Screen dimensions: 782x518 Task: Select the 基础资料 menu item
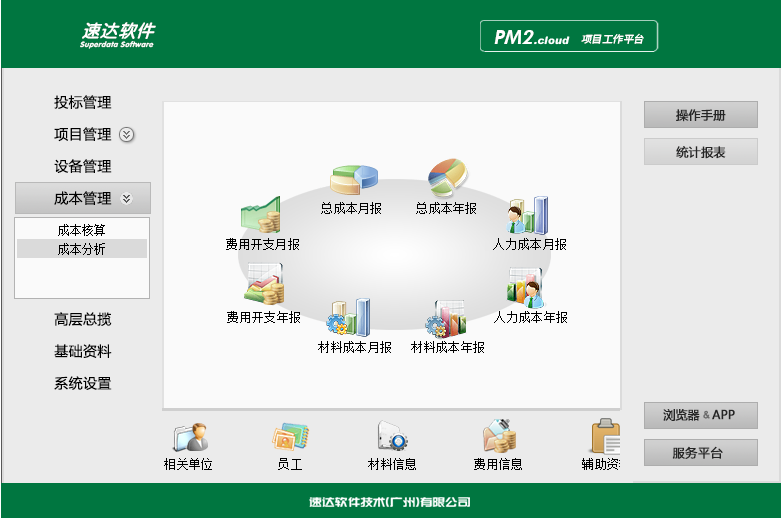(83, 351)
